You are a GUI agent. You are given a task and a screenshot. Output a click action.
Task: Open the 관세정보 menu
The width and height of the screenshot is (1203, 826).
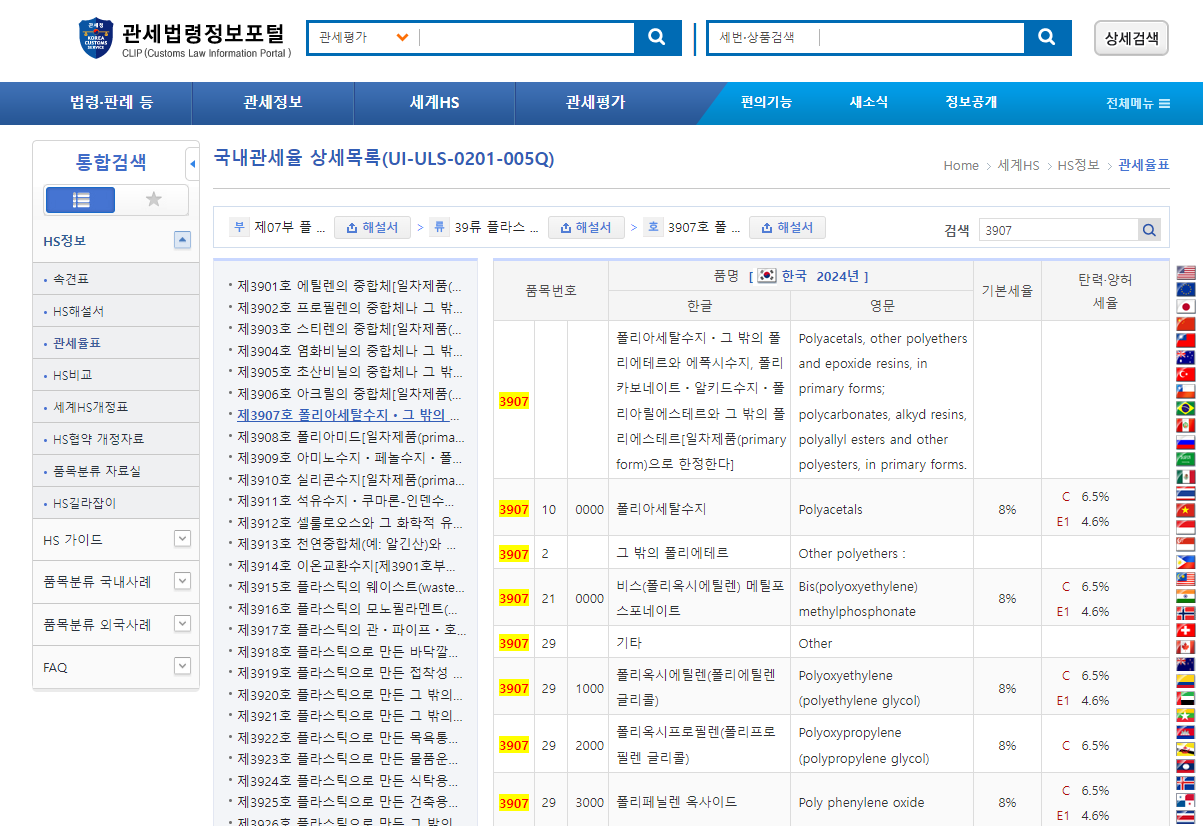(273, 103)
